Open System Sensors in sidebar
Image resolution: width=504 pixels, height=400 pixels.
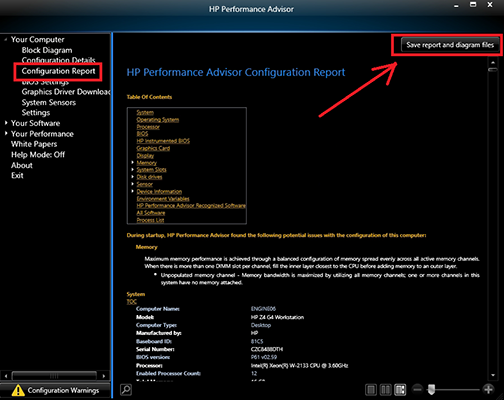[x=49, y=102]
